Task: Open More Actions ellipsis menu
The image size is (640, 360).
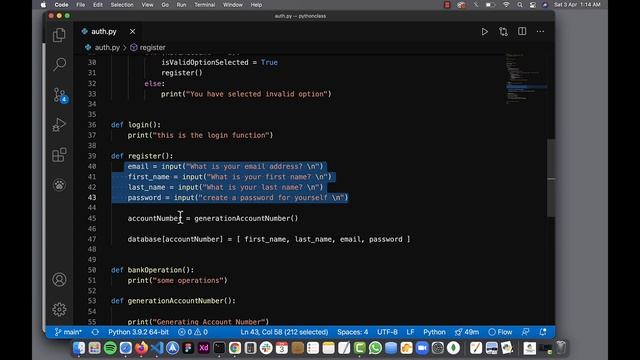Action: (x=540, y=31)
